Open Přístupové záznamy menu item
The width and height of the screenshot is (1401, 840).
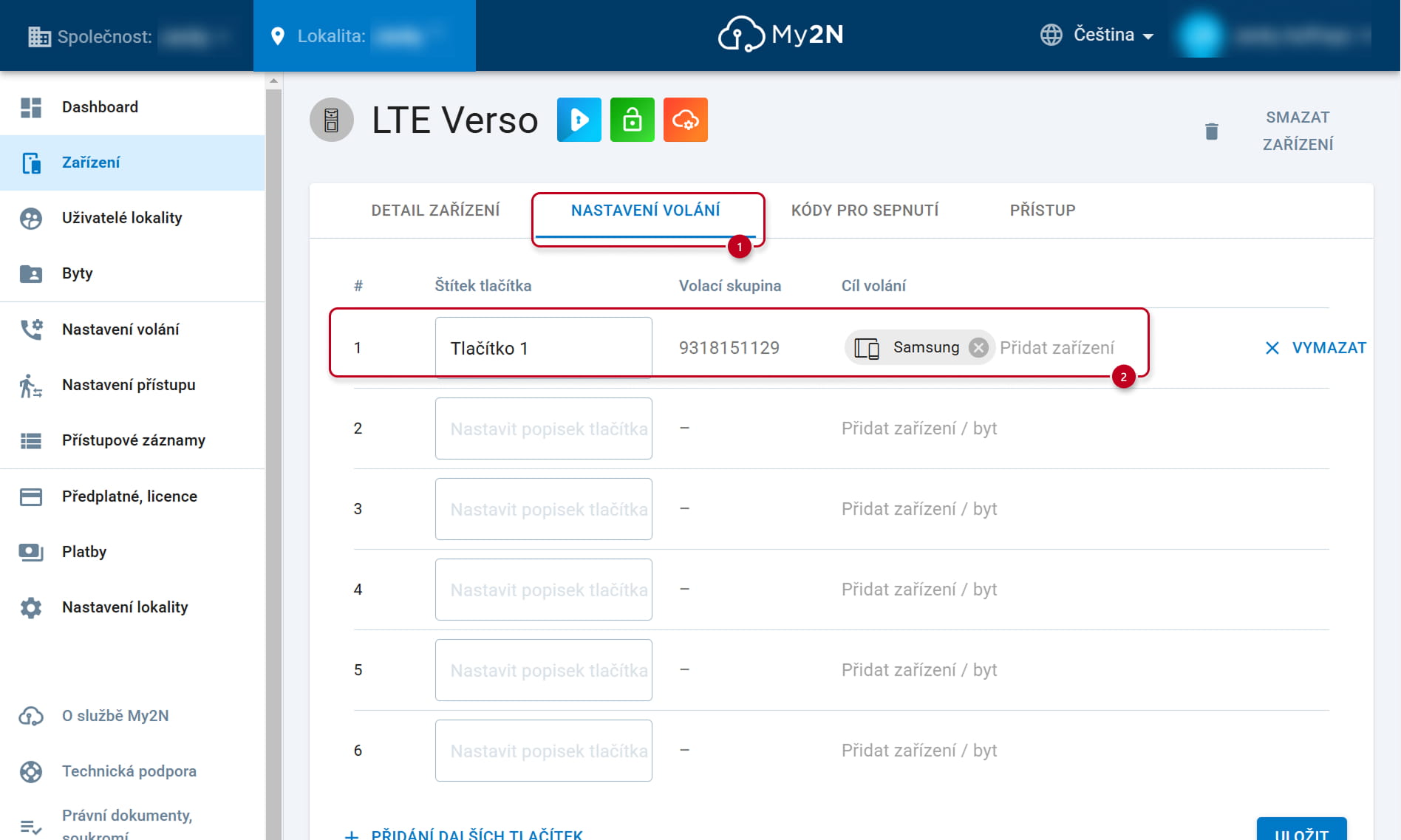[x=132, y=441]
